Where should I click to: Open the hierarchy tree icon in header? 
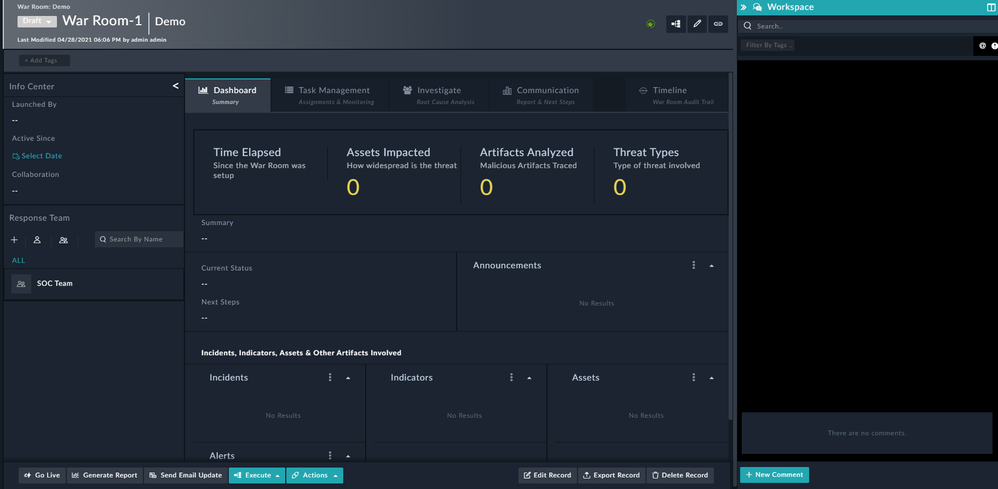pos(676,24)
